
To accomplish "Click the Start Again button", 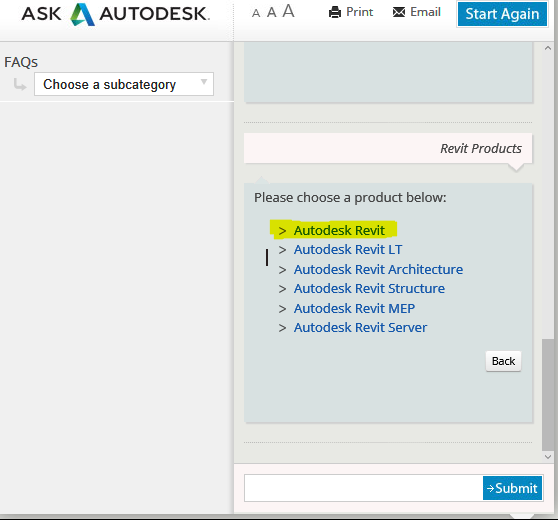I will [502, 14].
